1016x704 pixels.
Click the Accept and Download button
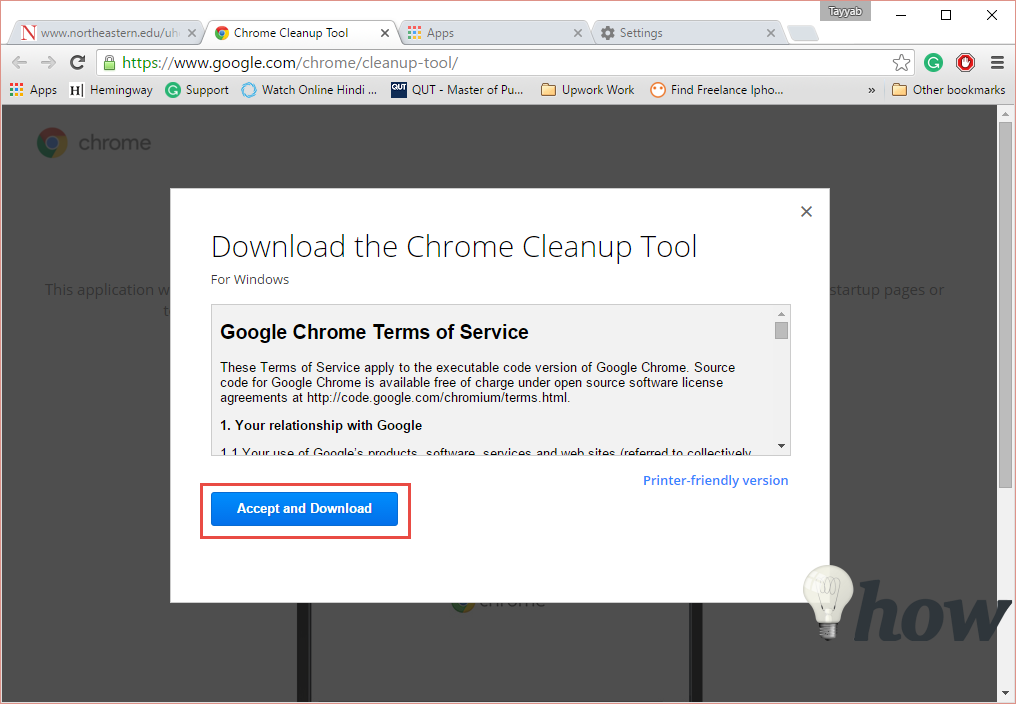(x=304, y=509)
